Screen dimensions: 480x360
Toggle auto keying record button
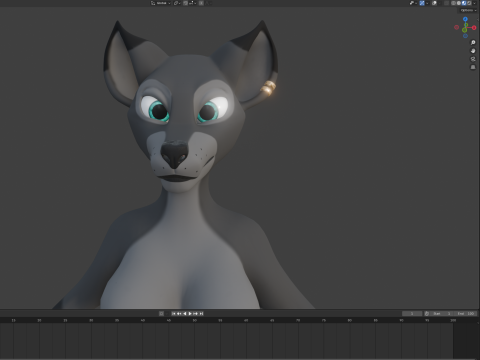161,313
